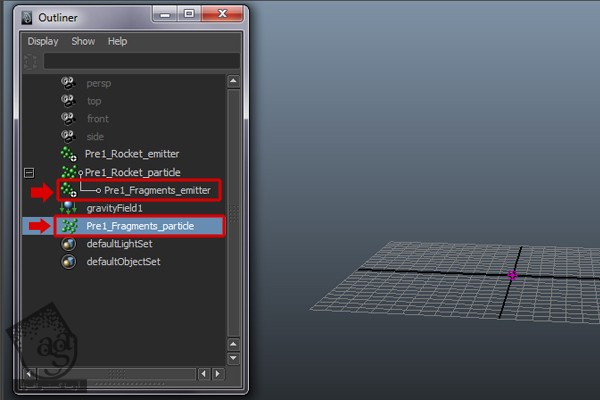Click the magenta origin point in viewport
This screenshot has width=600, height=400.
point(513,275)
